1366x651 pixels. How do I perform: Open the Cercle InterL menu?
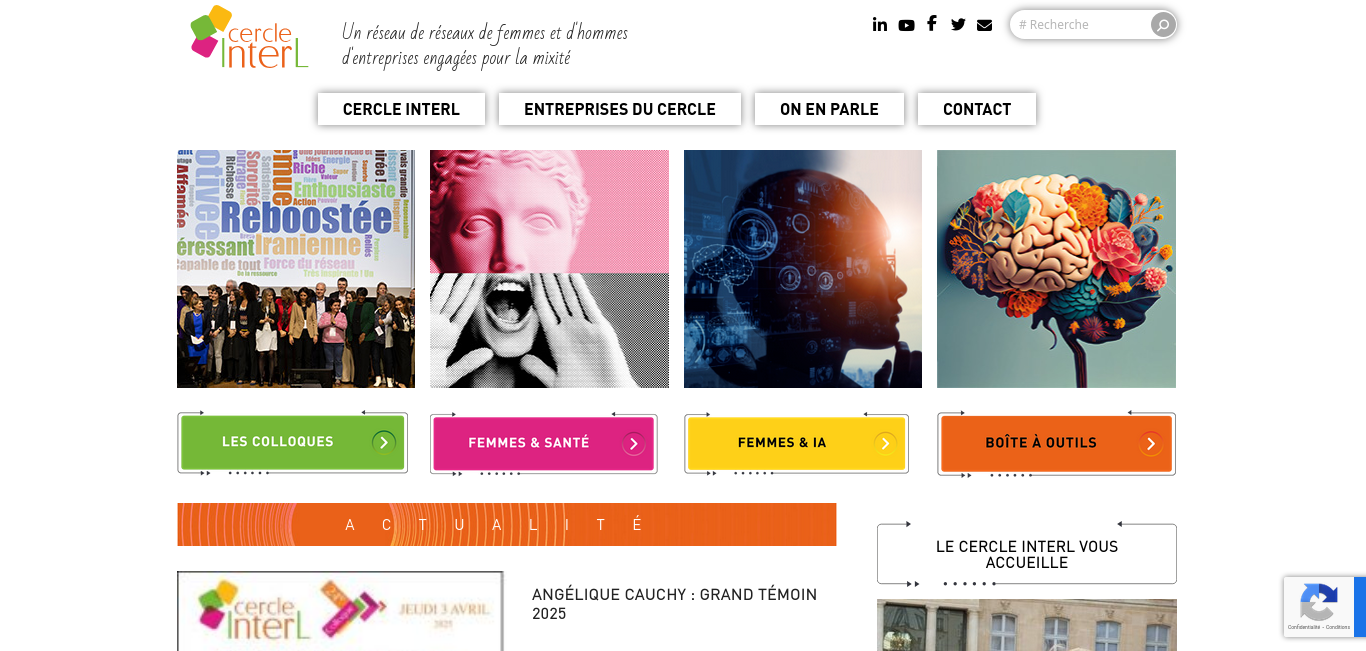pos(401,109)
